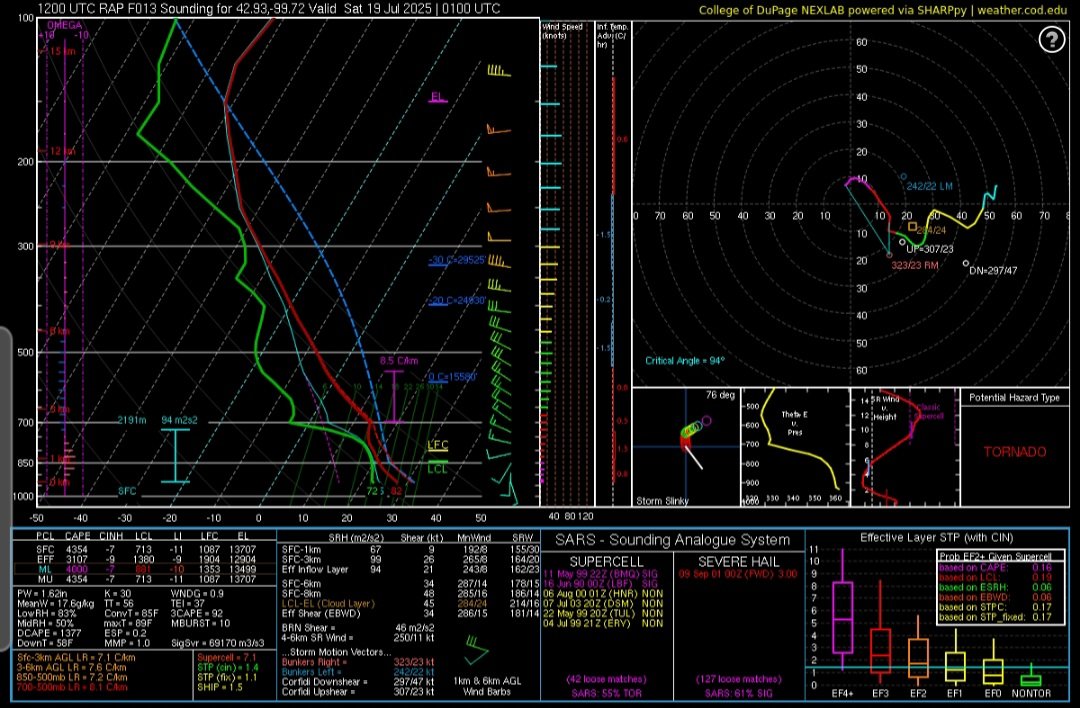Click the 'Eff Shear (EBWD)' row
This screenshot has height=708, width=1080.
[x=411, y=613]
